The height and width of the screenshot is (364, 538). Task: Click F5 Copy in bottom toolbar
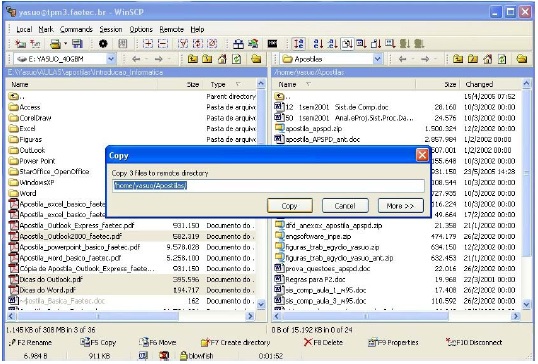pyautogui.click(x=98, y=342)
